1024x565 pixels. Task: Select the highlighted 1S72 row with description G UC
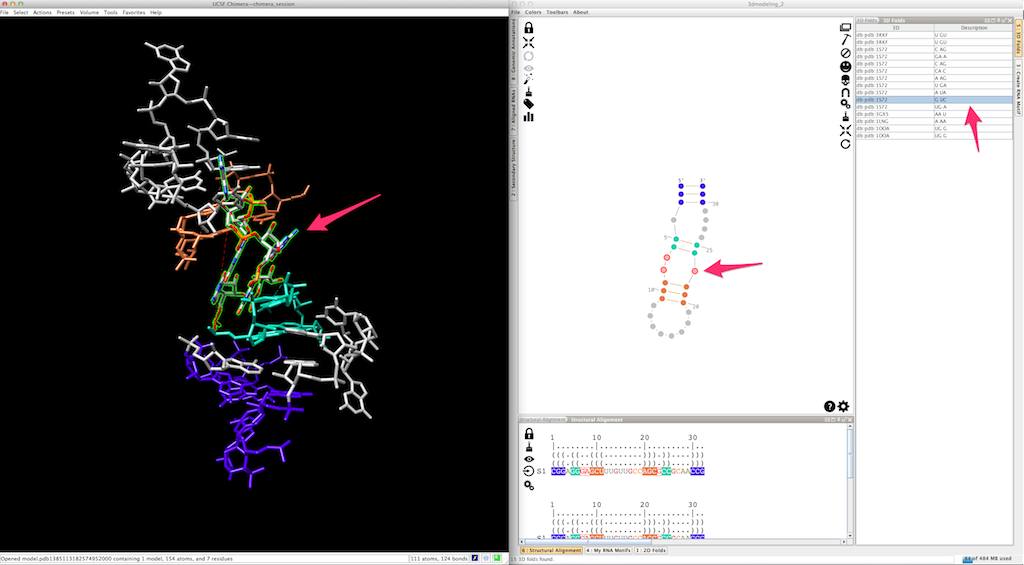[935, 100]
